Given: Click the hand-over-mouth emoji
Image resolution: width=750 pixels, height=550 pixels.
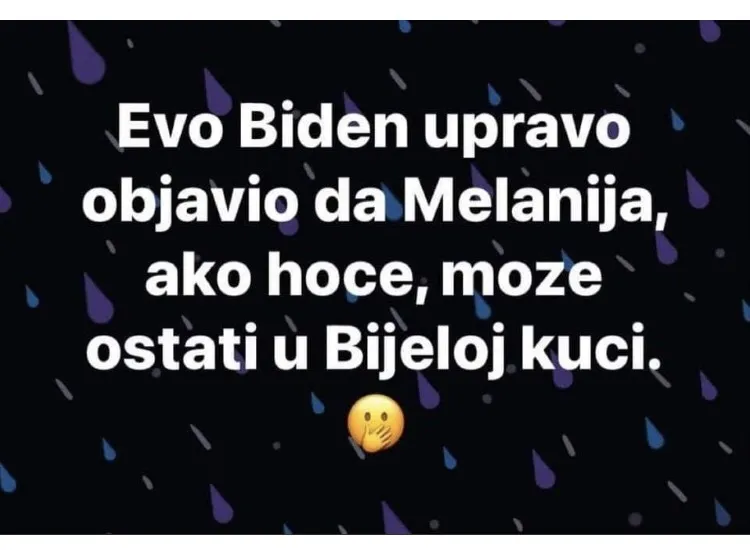Looking at the screenshot, I should point(375,423).
